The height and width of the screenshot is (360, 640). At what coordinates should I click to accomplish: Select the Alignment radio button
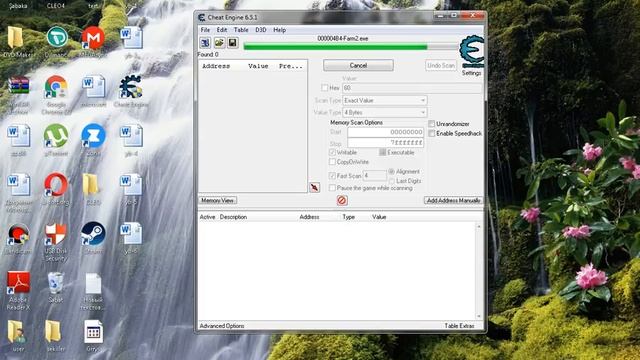pyautogui.click(x=392, y=171)
